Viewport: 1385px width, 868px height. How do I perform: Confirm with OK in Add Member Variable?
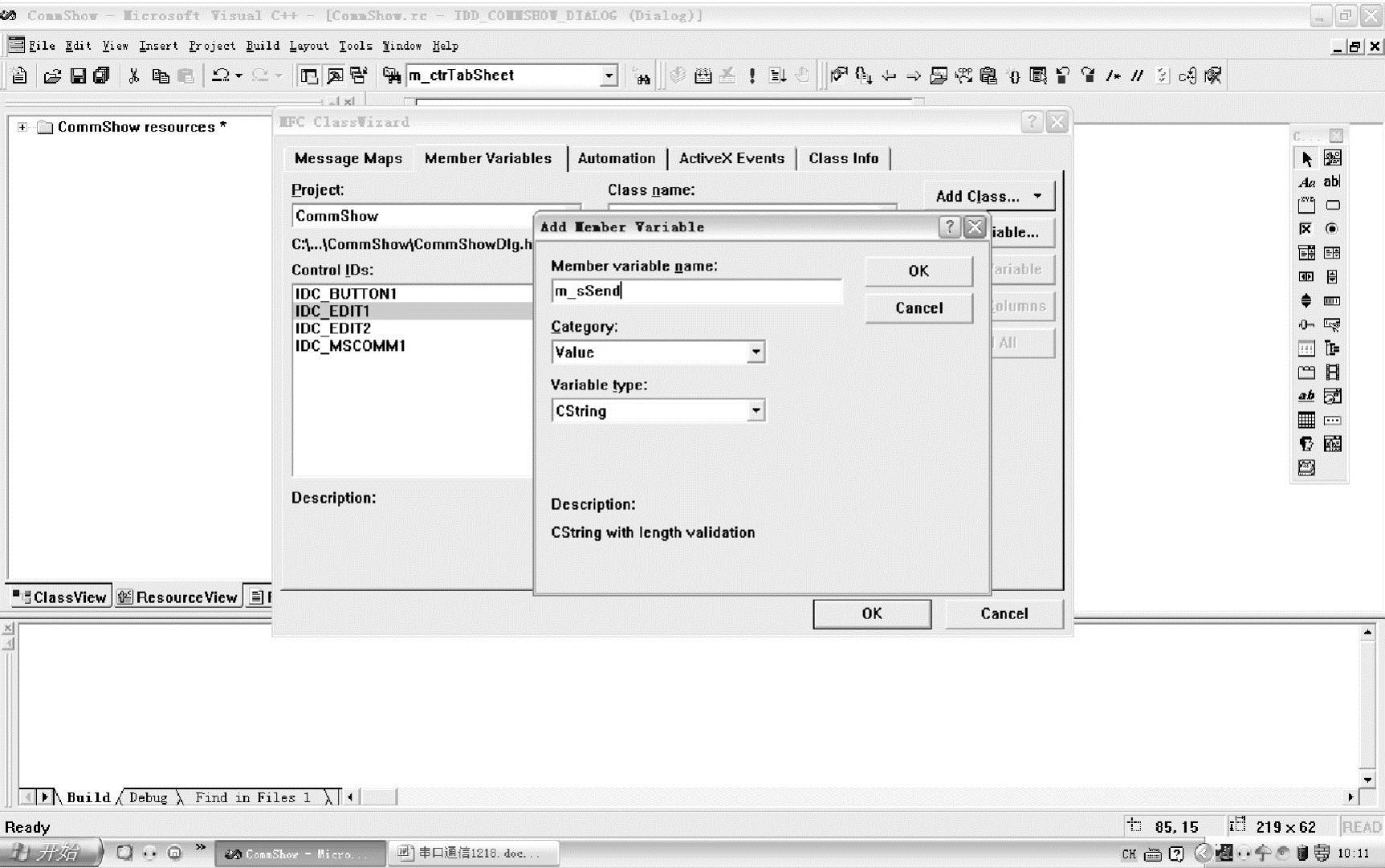tap(919, 271)
